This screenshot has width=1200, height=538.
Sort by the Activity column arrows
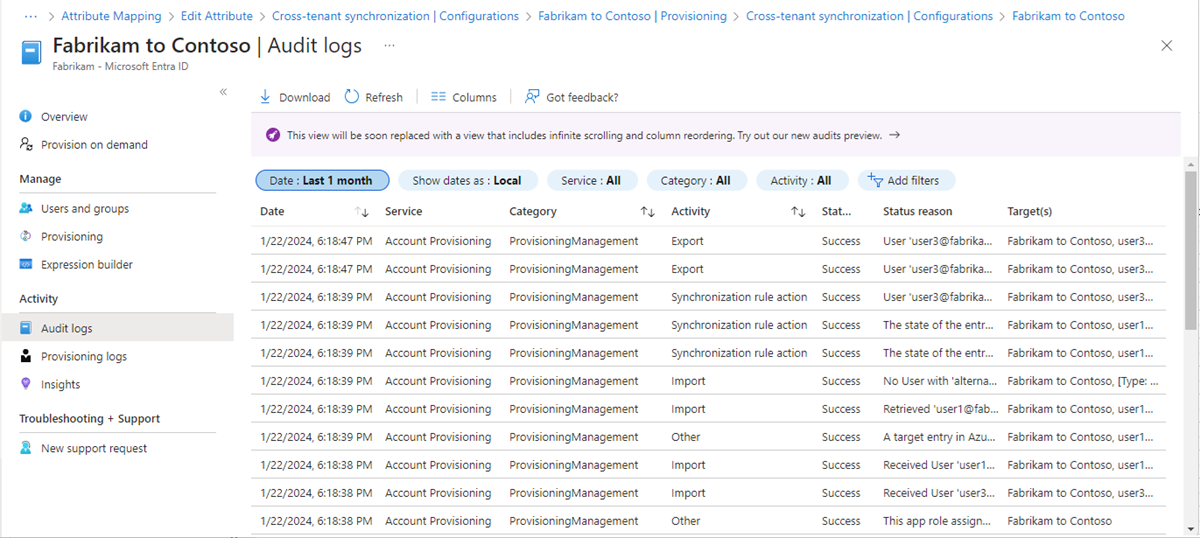point(798,212)
